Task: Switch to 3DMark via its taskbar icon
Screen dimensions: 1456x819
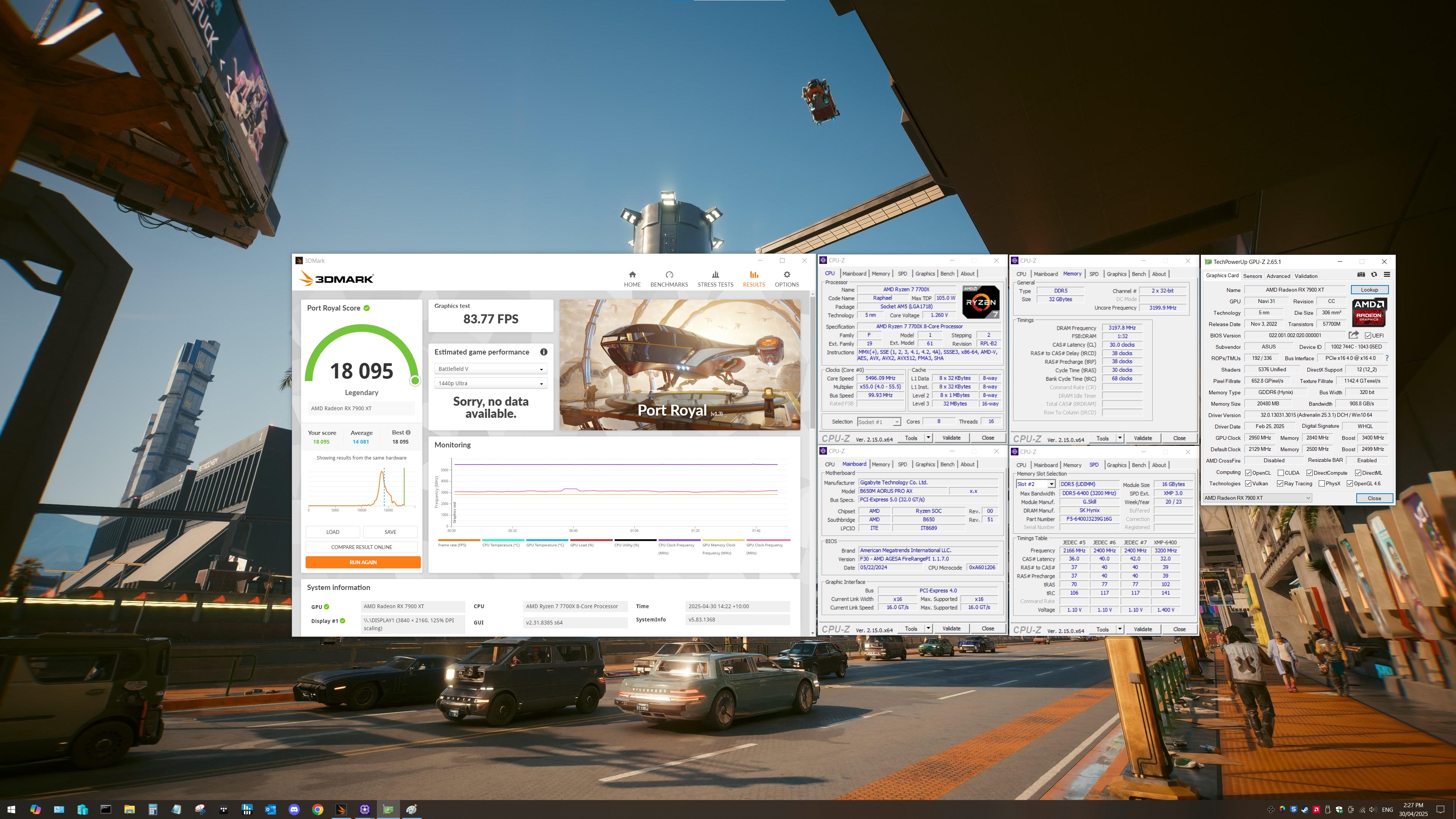Action: [341, 810]
